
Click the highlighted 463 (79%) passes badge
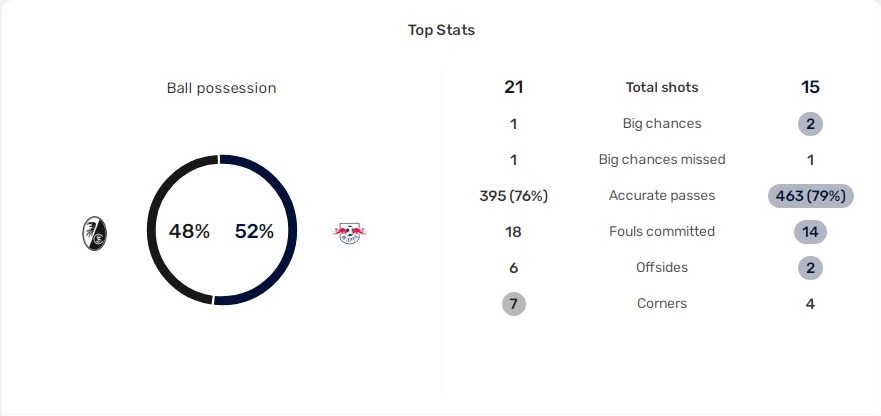pos(810,196)
